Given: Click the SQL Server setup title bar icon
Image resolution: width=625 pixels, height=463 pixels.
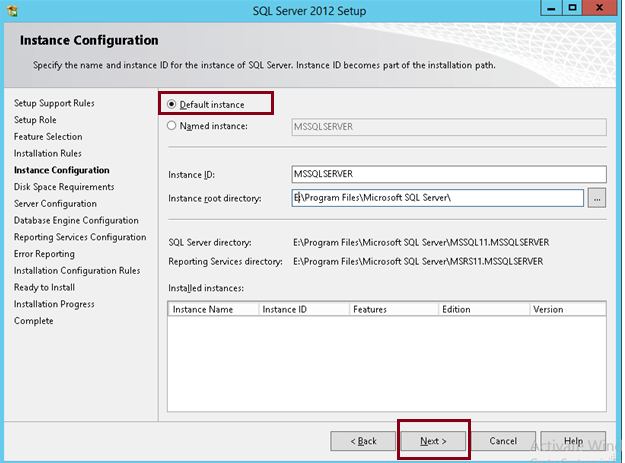Looking at the screenshot, I should pos(12,11).
